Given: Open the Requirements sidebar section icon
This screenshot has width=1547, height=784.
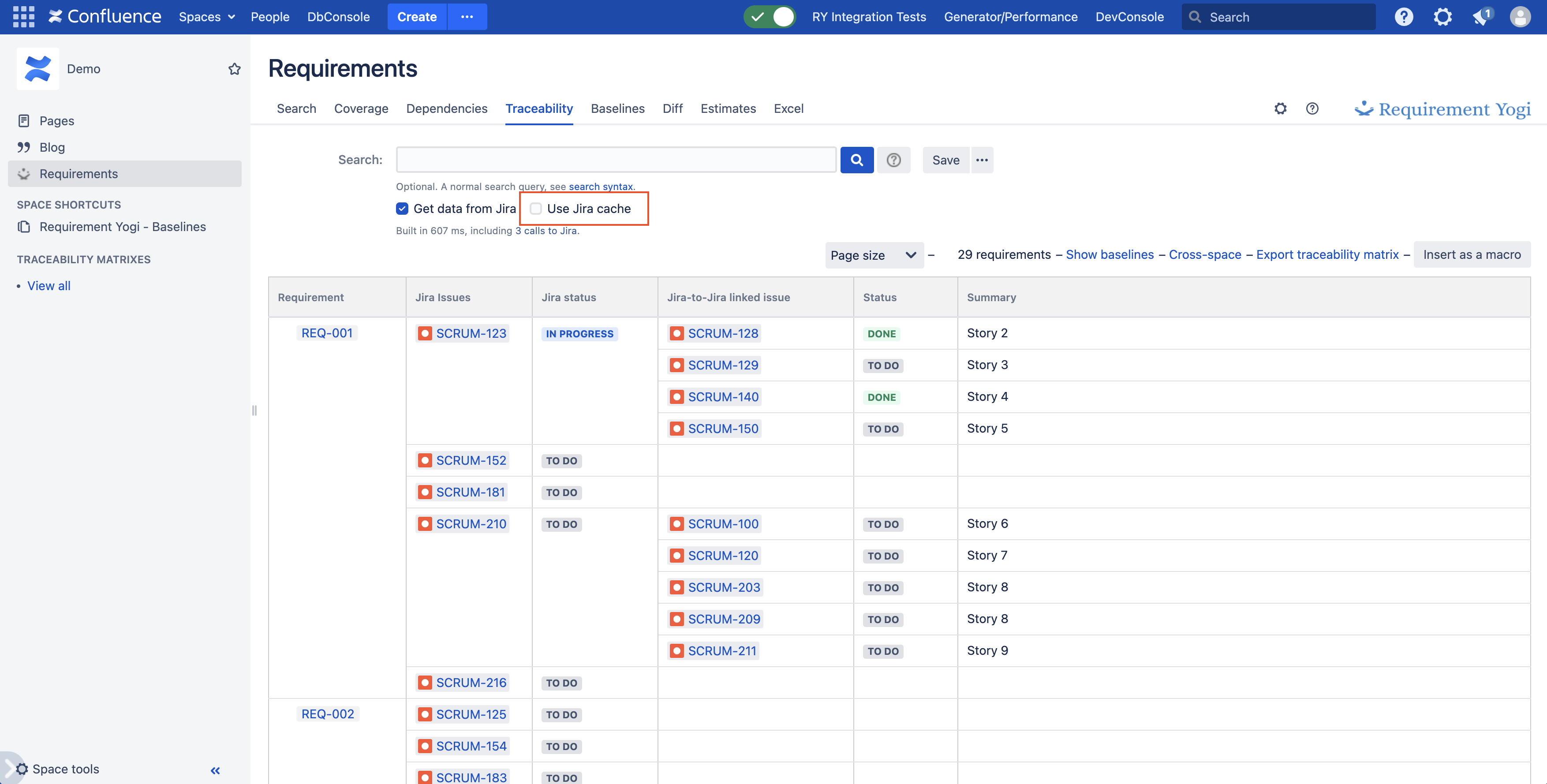Looking at the screenshot, I should click(x=23, y=173).
